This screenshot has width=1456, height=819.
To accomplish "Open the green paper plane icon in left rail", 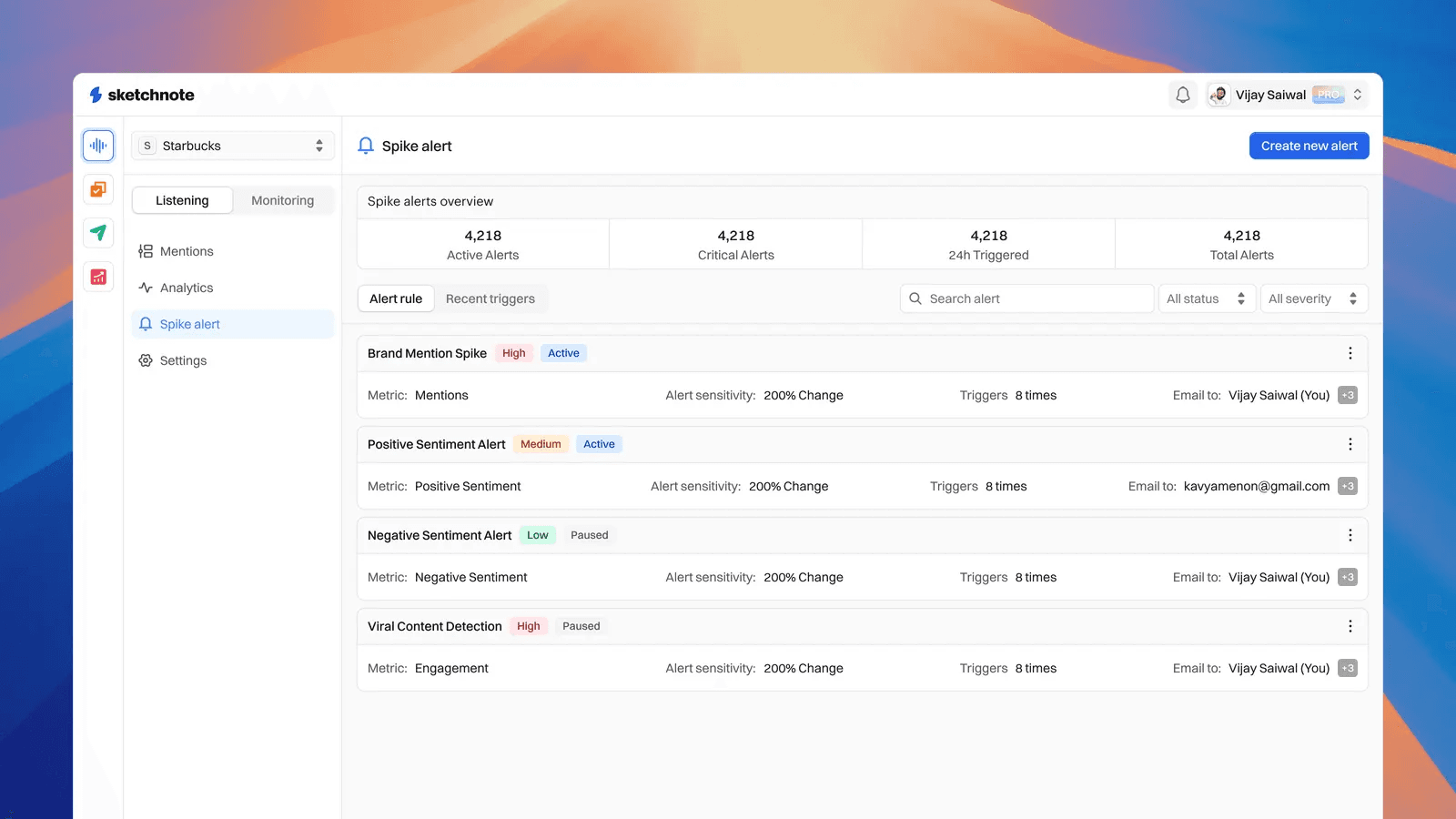I will click(x=98, y=233).
